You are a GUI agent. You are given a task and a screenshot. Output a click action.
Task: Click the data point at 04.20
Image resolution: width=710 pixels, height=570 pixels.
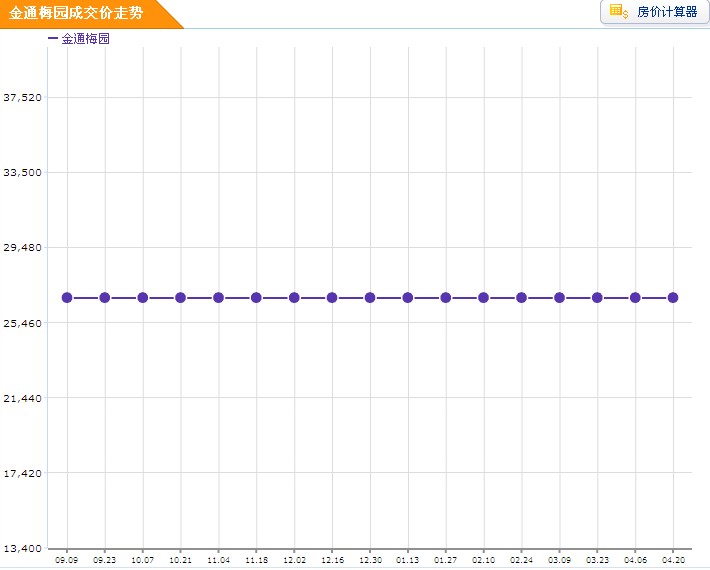pos(673,297)
